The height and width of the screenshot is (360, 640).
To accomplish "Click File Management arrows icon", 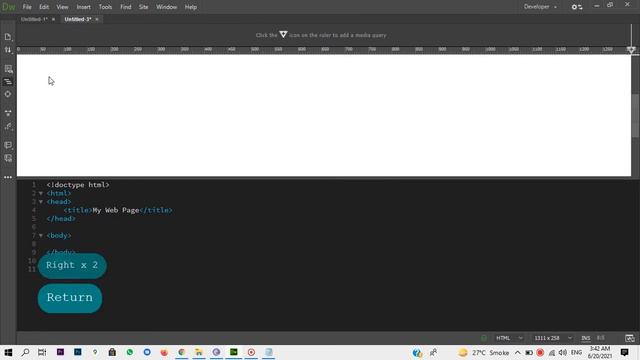I will pyautogui.click(x=8, y=50).
